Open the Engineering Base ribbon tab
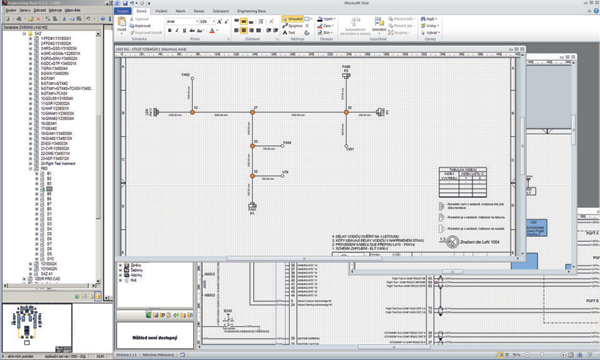Screen dimensions: 600x360 tap(251, 11)
